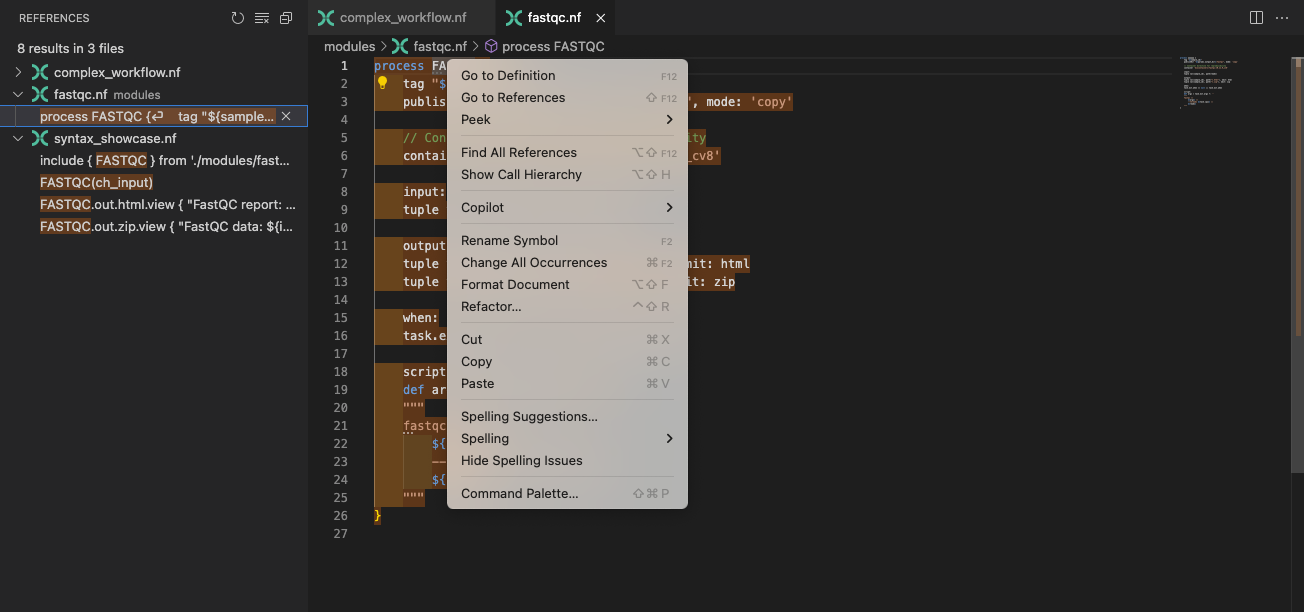Click the process symbol icon in breadcrumb
Image resolution: width=1304 pixels, height=612 pixels.
point(491,46)
